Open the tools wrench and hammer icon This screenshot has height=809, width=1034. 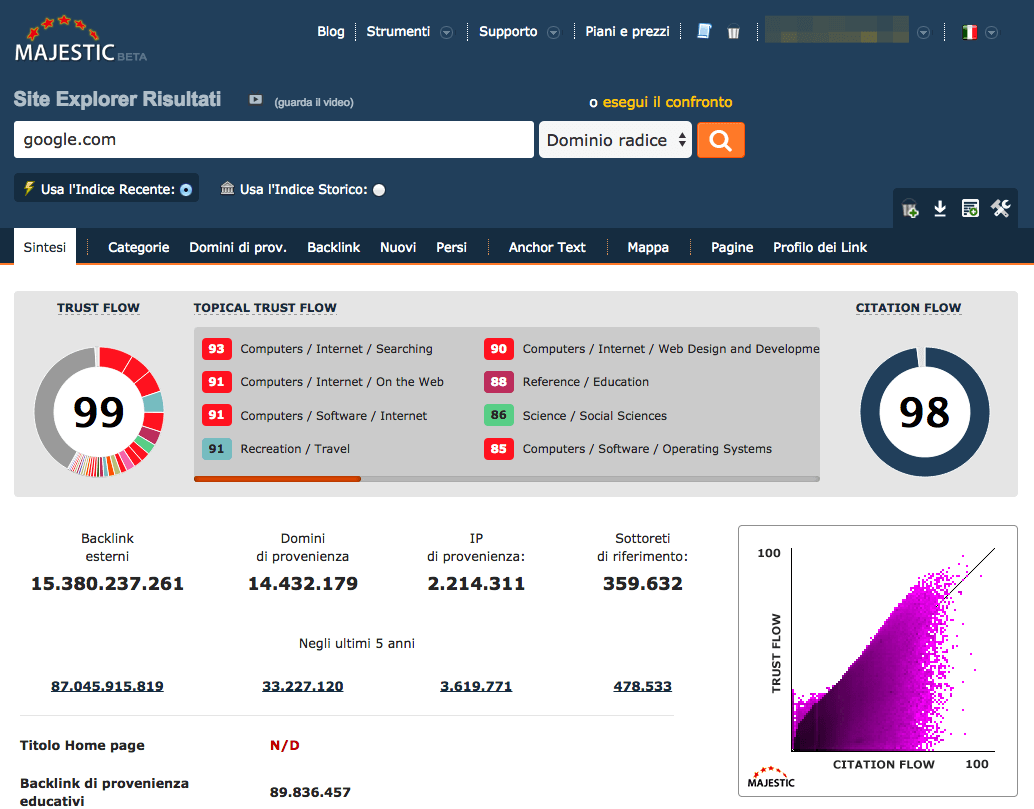click(x=1000, y=208)
